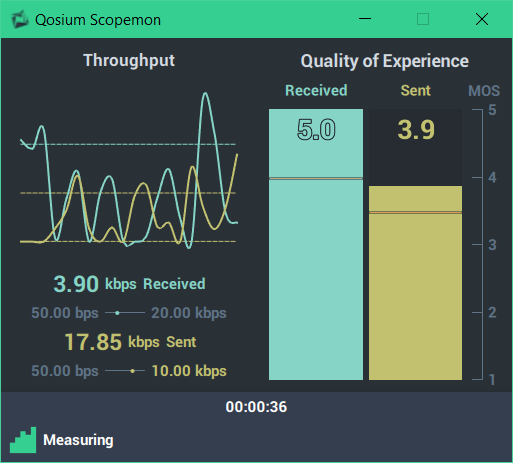Click the Qosium Scopemon app icon

(x=20, y=19)
